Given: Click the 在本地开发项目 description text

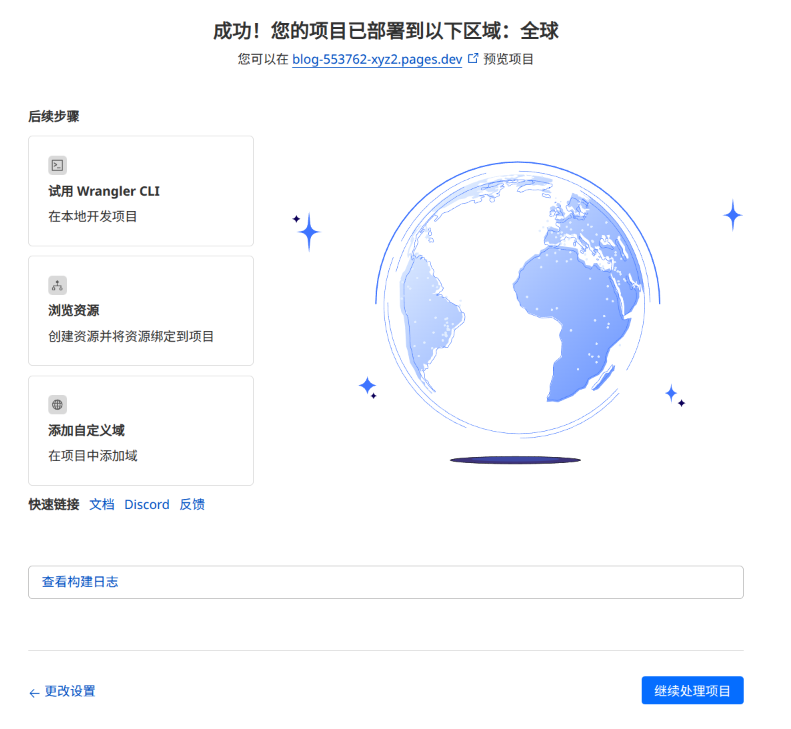Looking at the screenshot, I should 93,216.
